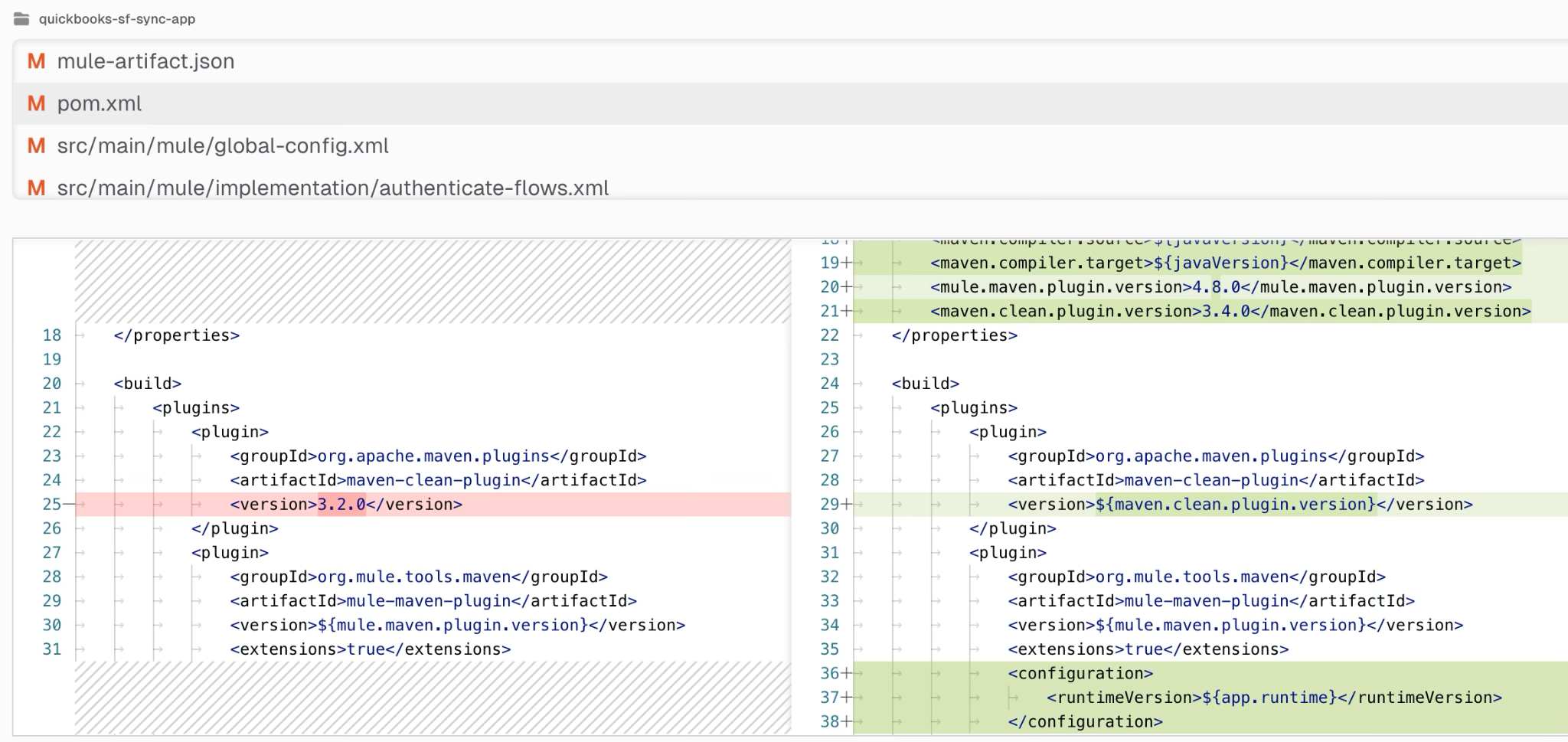
Task: Click added line 20 marker in right pane
Action: click(847, 287)
